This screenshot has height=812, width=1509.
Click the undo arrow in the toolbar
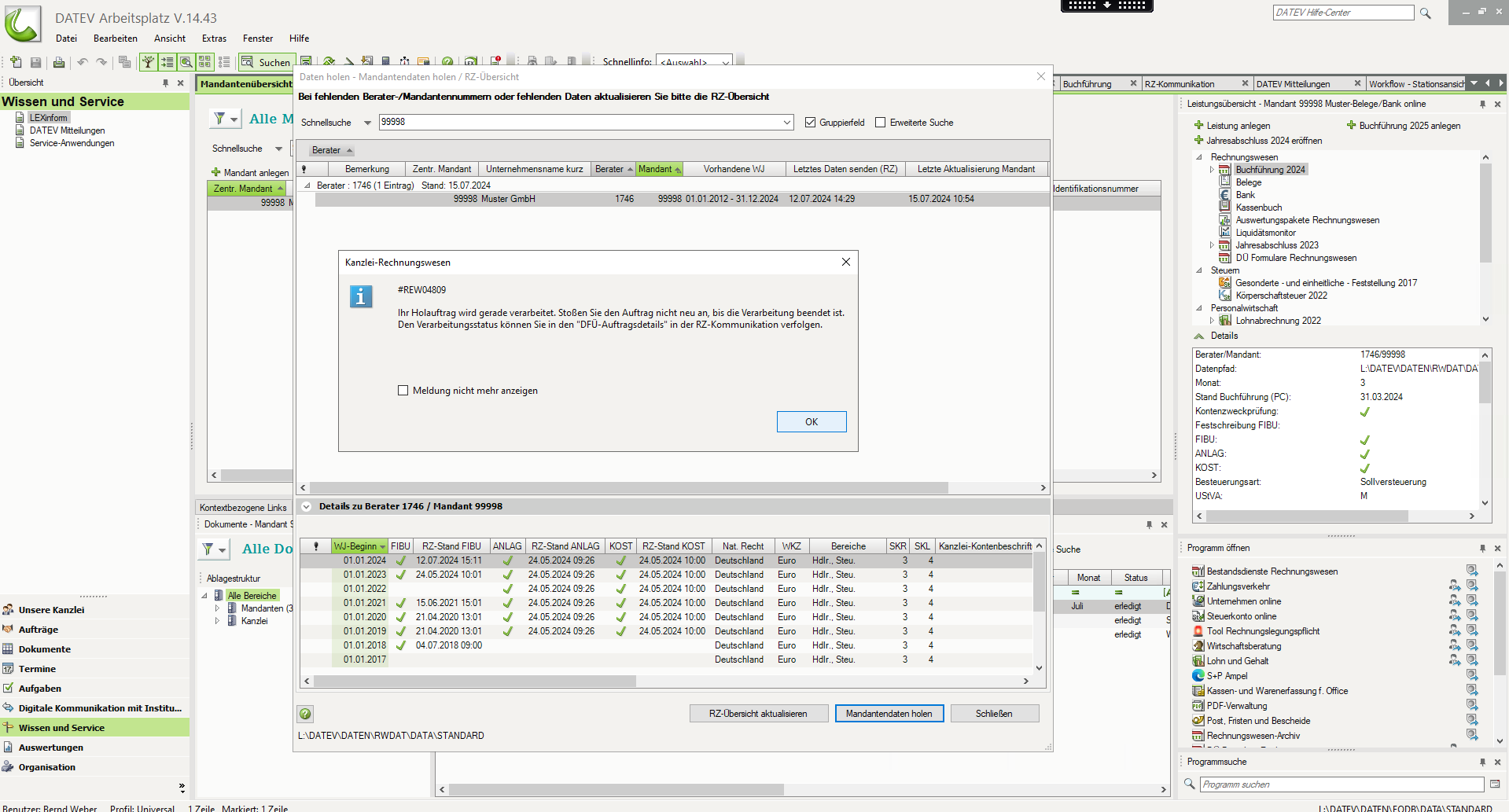pos(82,63)
